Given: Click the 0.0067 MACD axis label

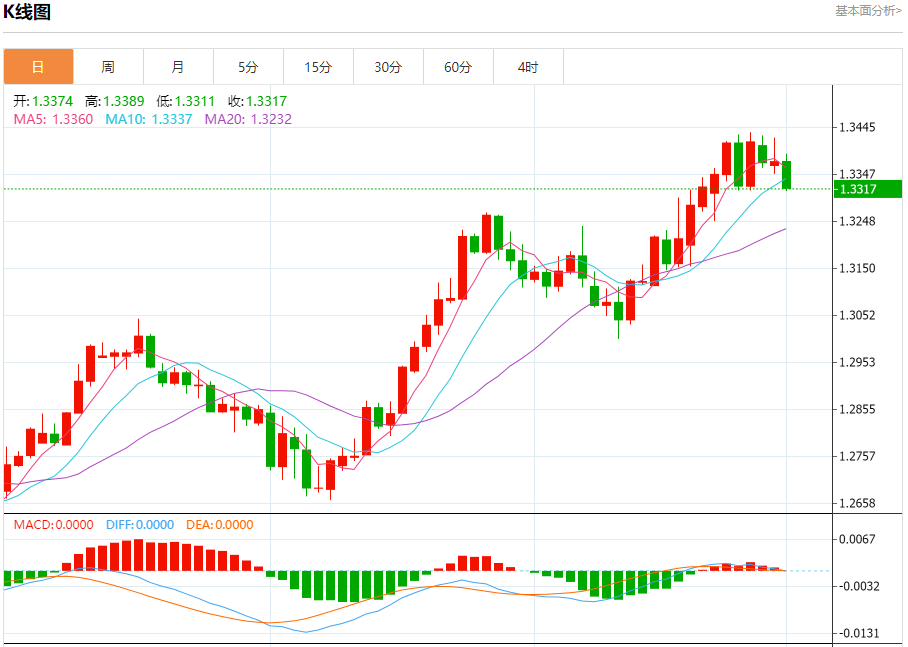Looking at the screenshot, I should click(858, 539).
